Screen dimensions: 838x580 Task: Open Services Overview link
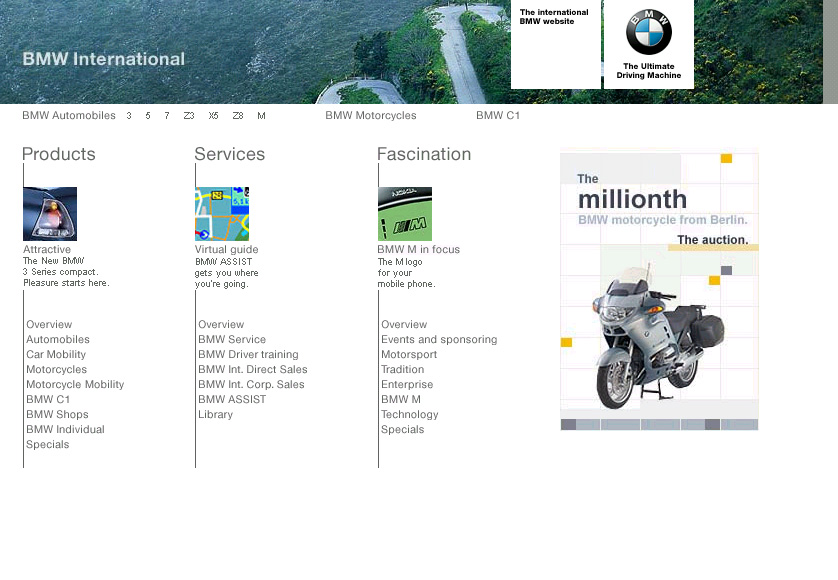(221, 324)
